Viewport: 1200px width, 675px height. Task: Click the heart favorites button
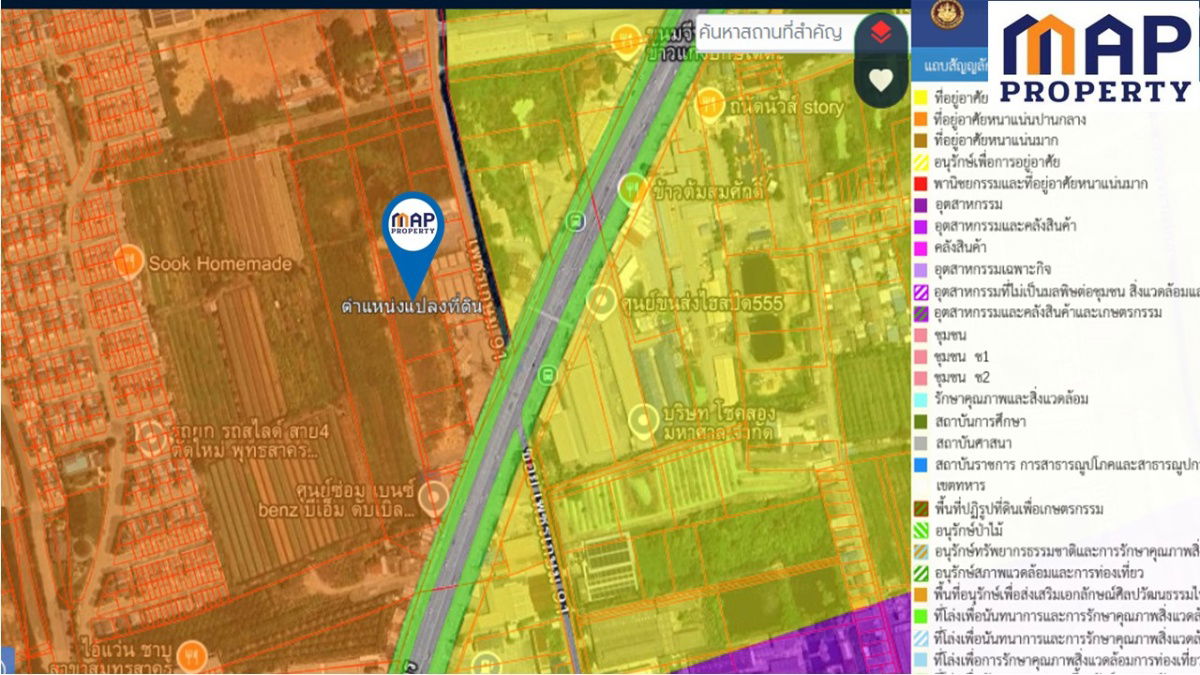pyautogui.click(x=880, y=80)
